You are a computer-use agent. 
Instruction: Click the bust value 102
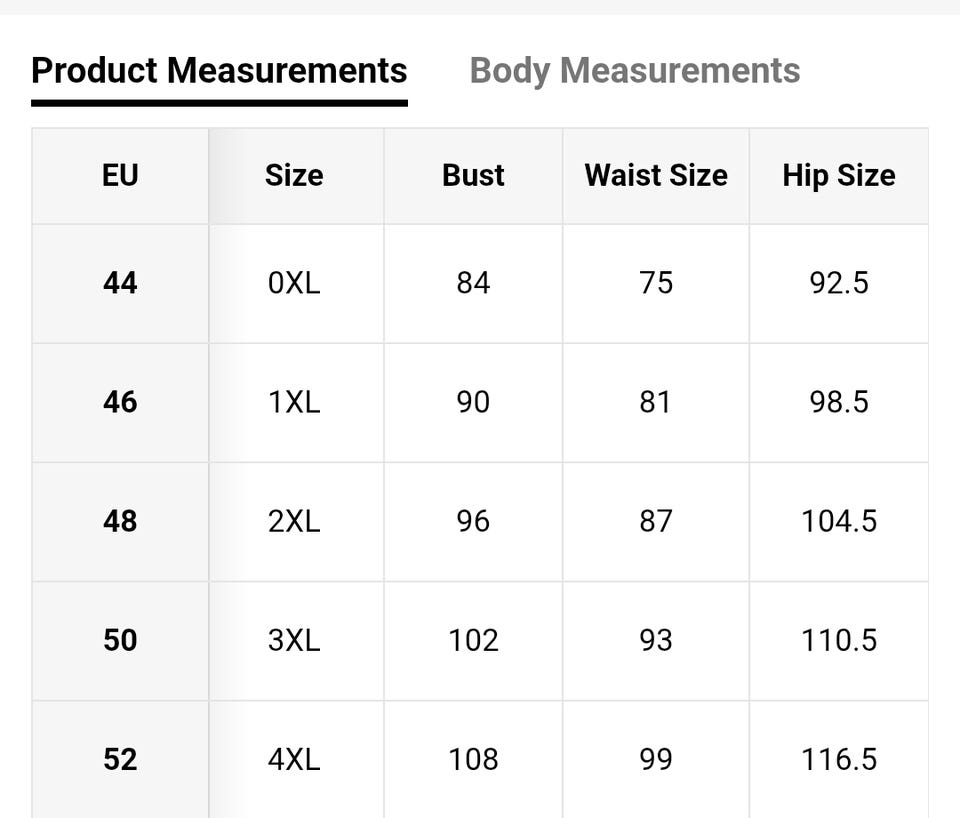pyautogui.click(x=473, y=640)
